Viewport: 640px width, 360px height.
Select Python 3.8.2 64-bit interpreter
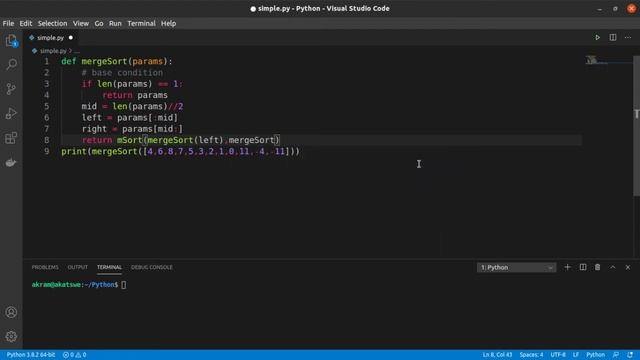(x=31, y=355)
